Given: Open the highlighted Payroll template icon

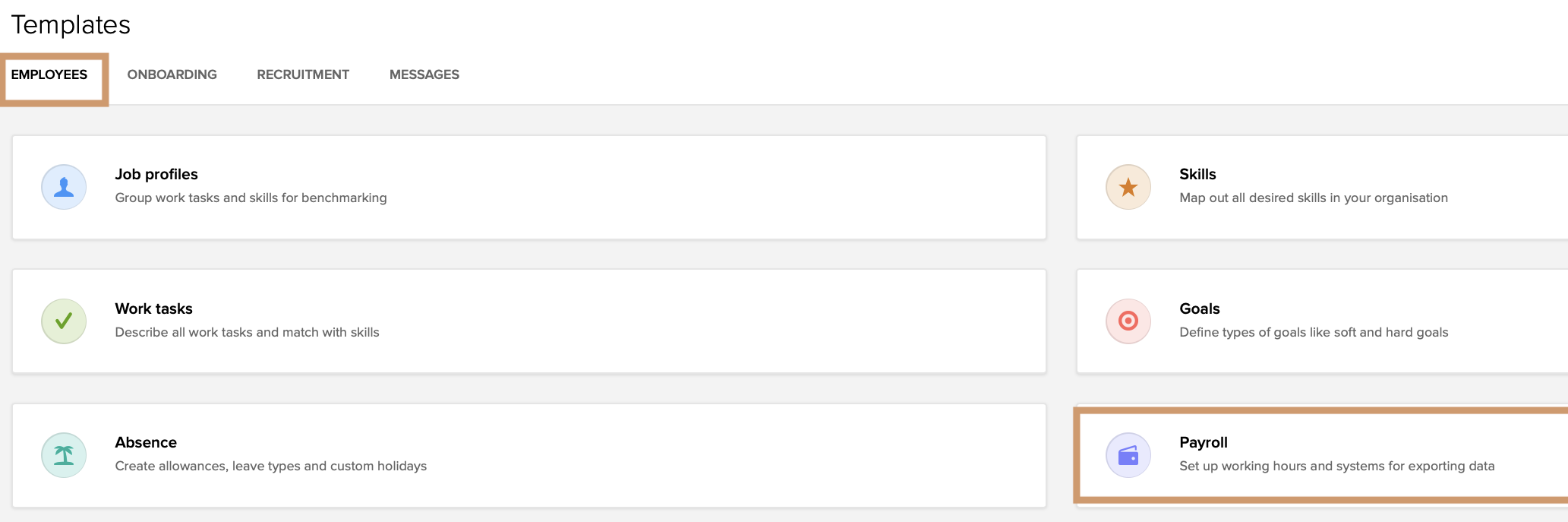Looking at the screenshot, I should [1128, 454].
